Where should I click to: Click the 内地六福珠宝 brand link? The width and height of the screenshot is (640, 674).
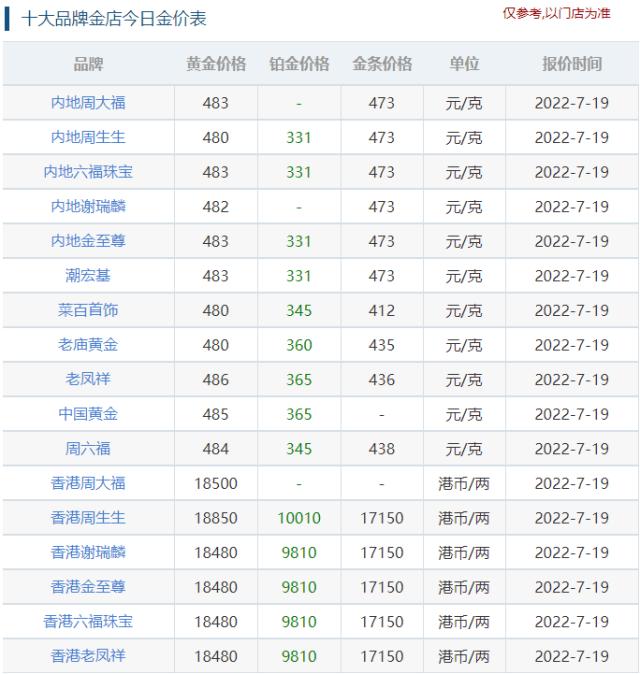(x=88, y=172)
